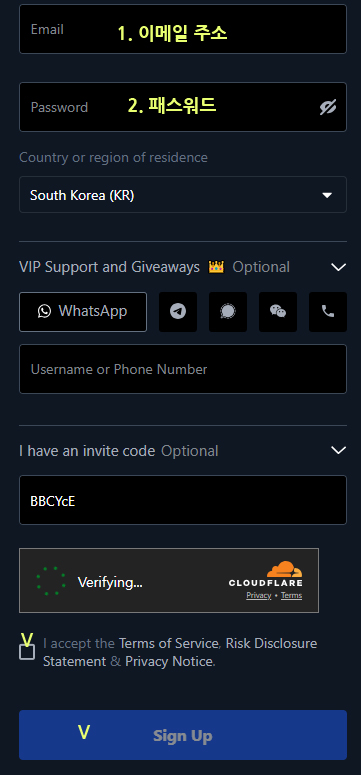Choose the Signal messenger icon

coord(228,311)
